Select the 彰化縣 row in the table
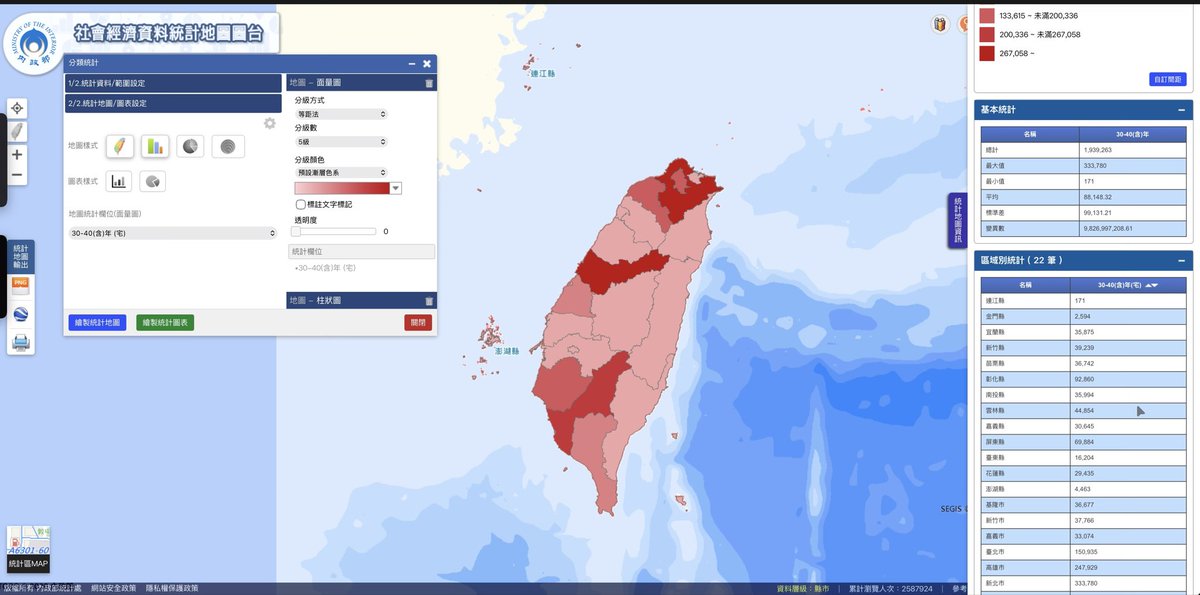The height and width of the screenshot is (595, 1200). coord(1083,379)
